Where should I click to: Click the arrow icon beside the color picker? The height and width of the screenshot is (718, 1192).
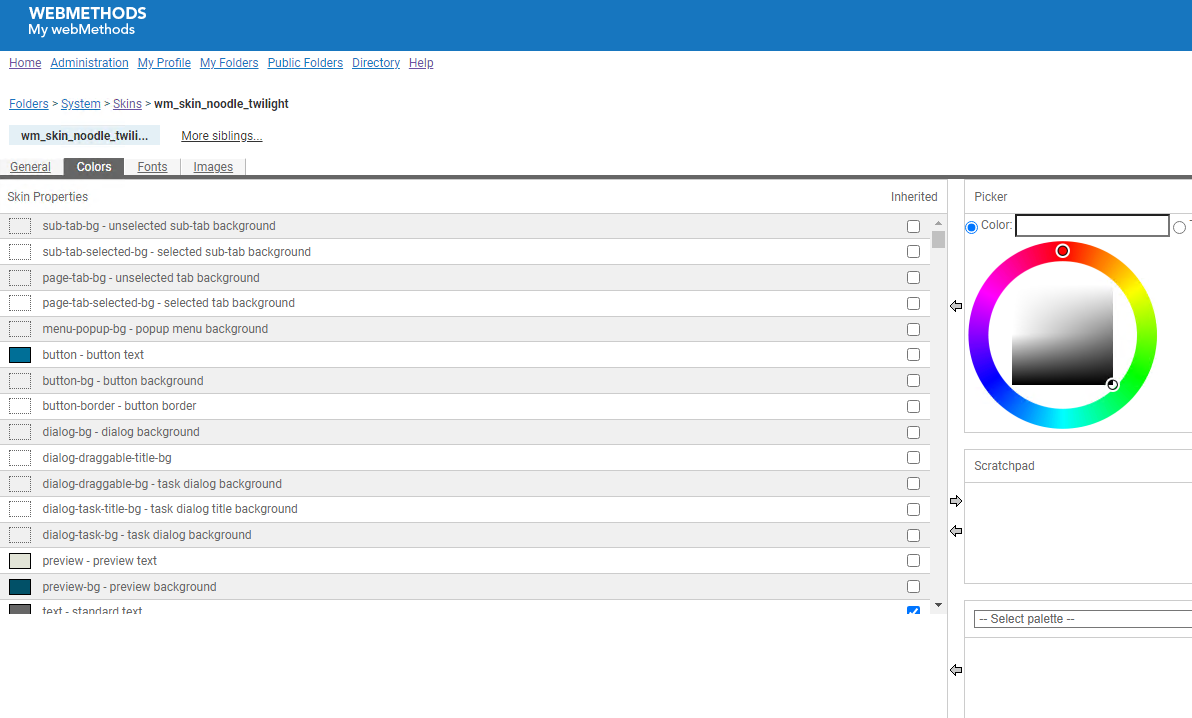click(956, 306)
